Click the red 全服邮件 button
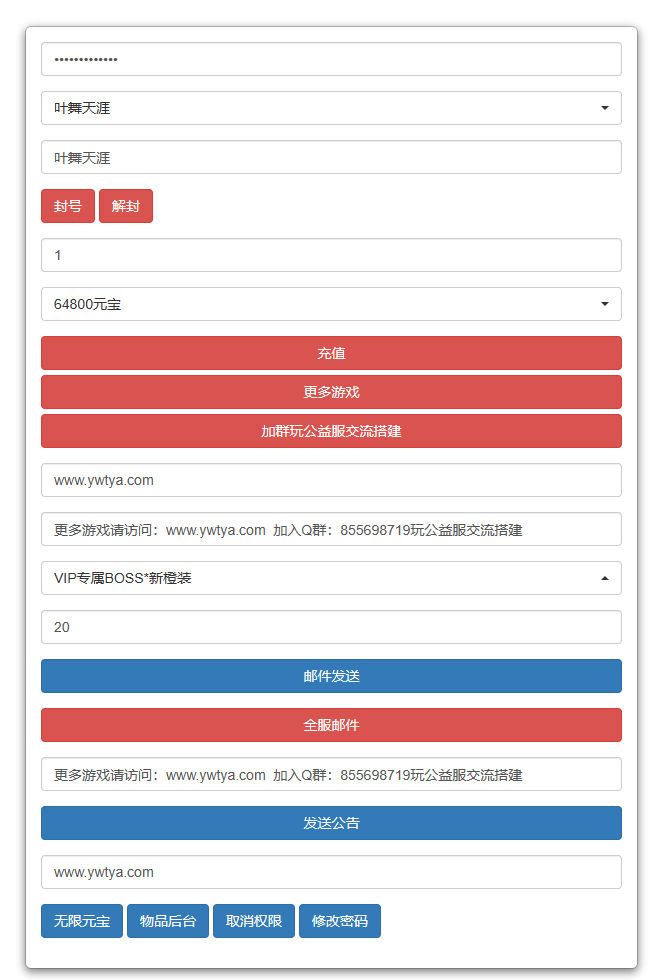 coord(331,725)
